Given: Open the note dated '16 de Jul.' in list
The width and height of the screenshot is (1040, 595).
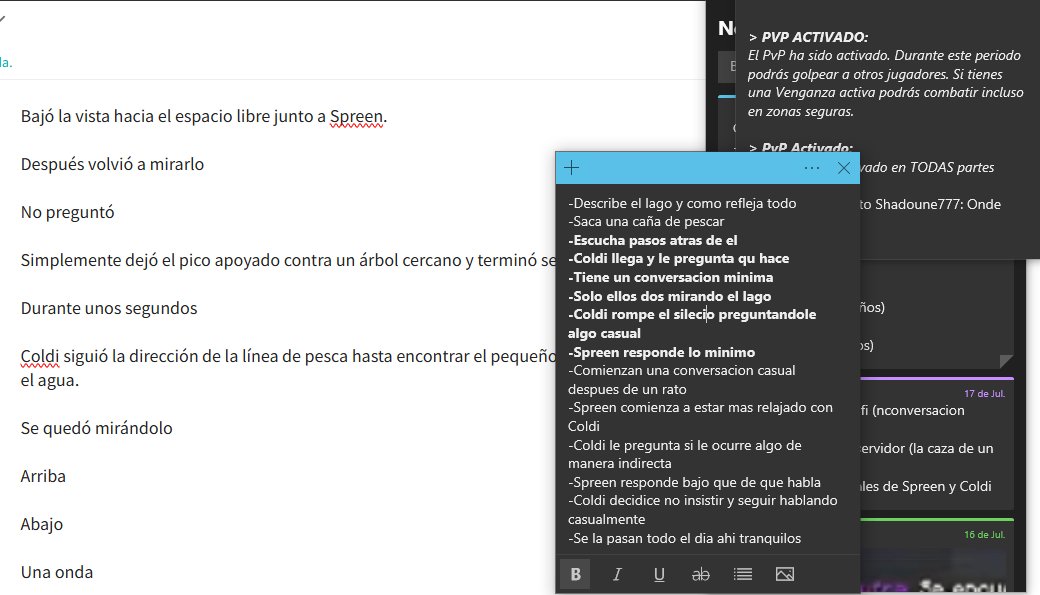Looking at the screenshot, I should (x=937, y=556).
